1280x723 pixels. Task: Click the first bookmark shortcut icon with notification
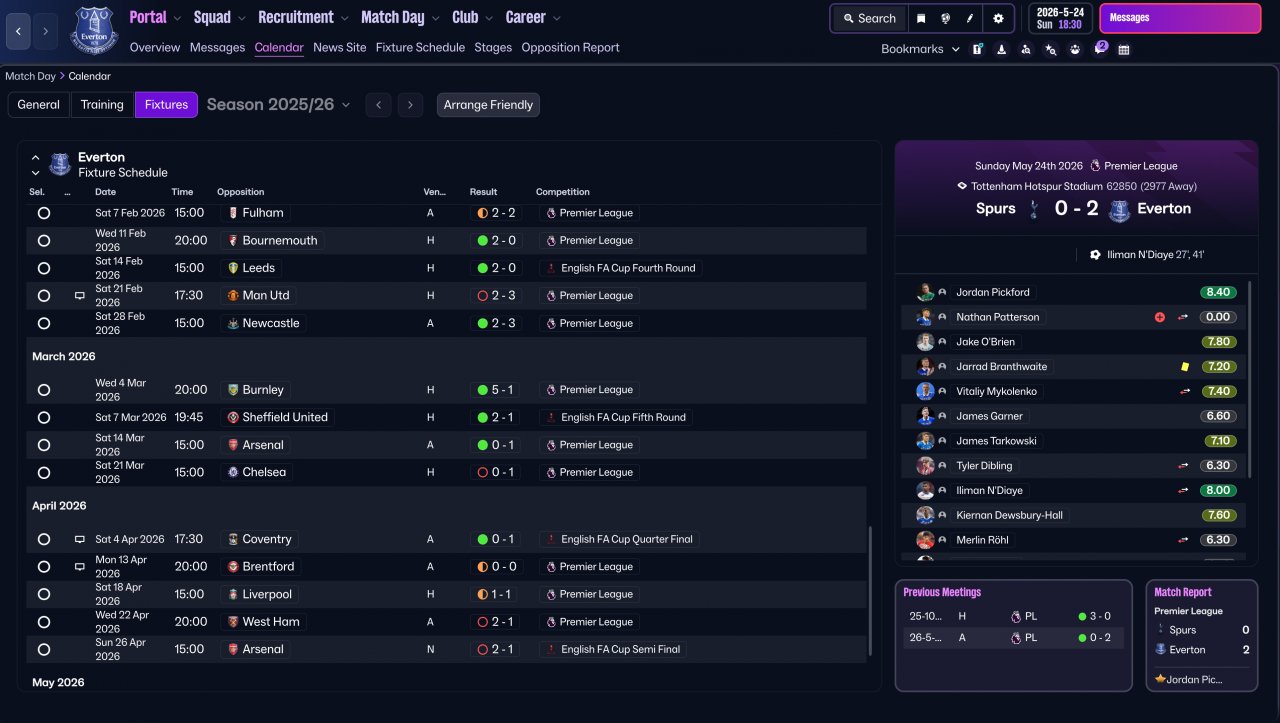978,49
